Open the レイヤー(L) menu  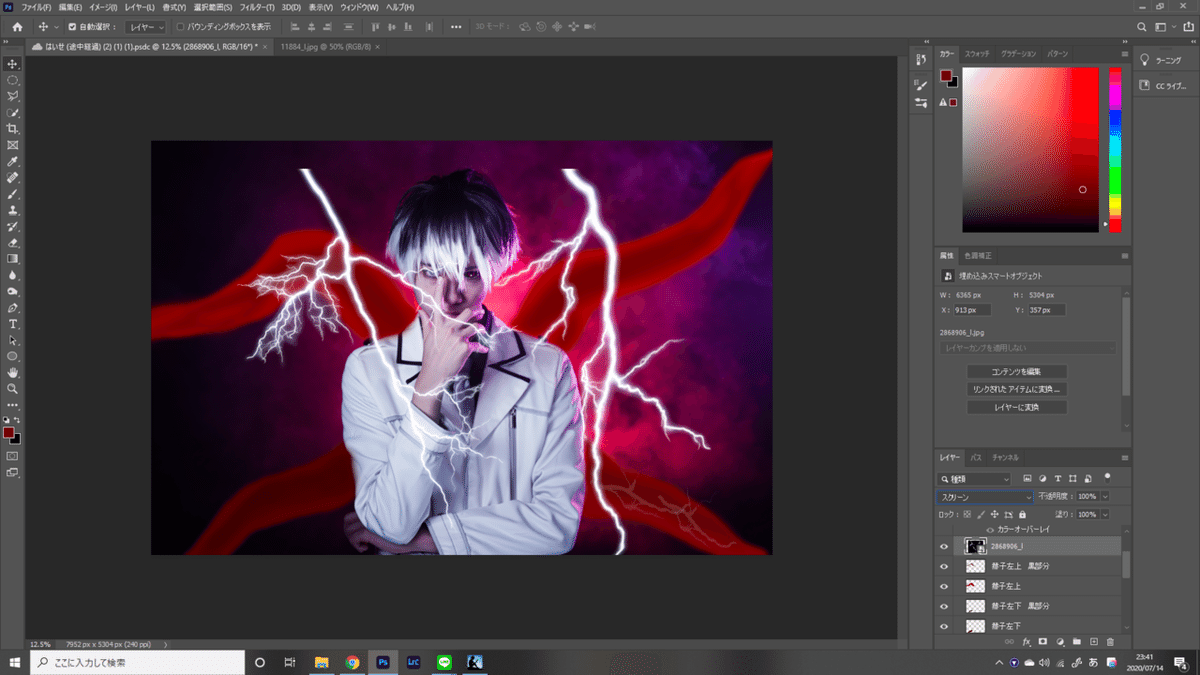coord(139,7)
